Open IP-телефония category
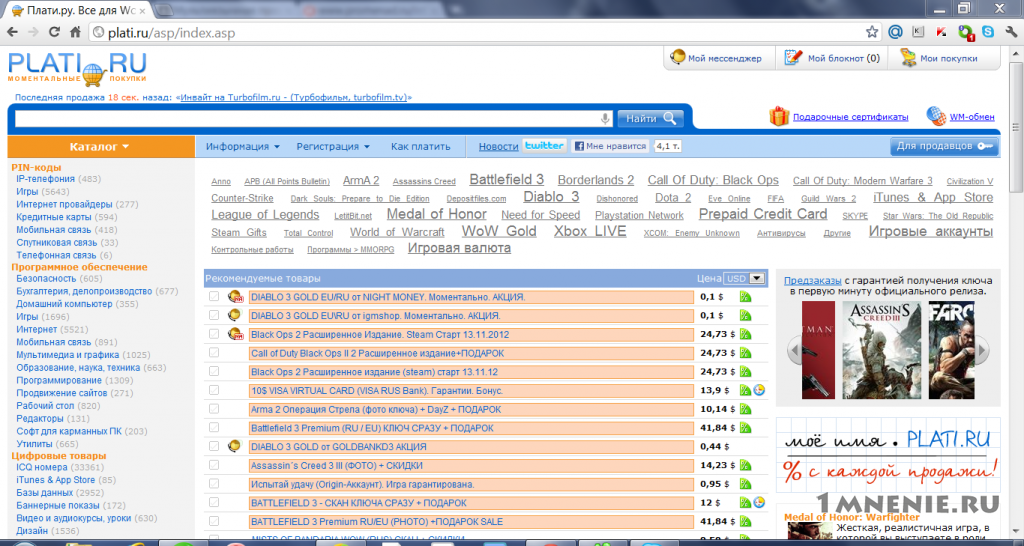This screenshot has height=546, width=1024. point(46,179)
